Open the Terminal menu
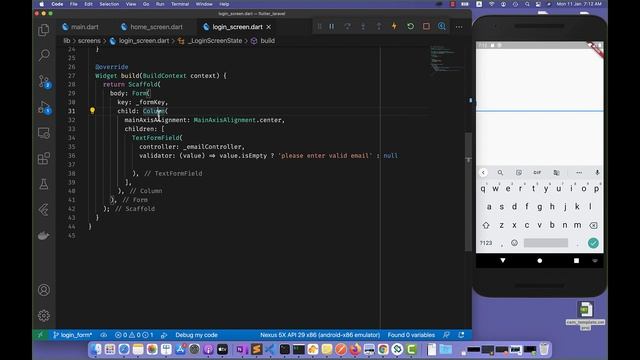 click(x=180, y=4)
